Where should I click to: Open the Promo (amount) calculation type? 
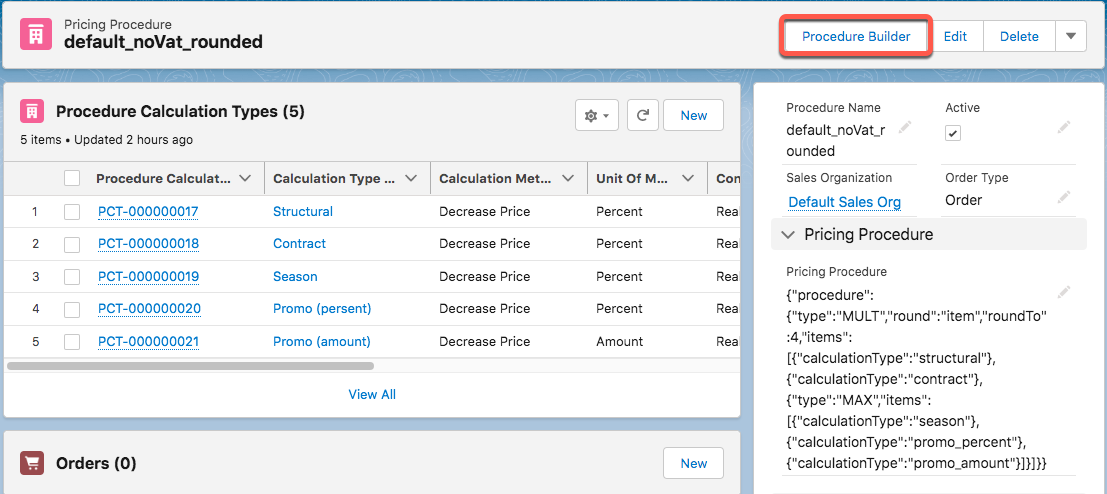click(322, 342)
